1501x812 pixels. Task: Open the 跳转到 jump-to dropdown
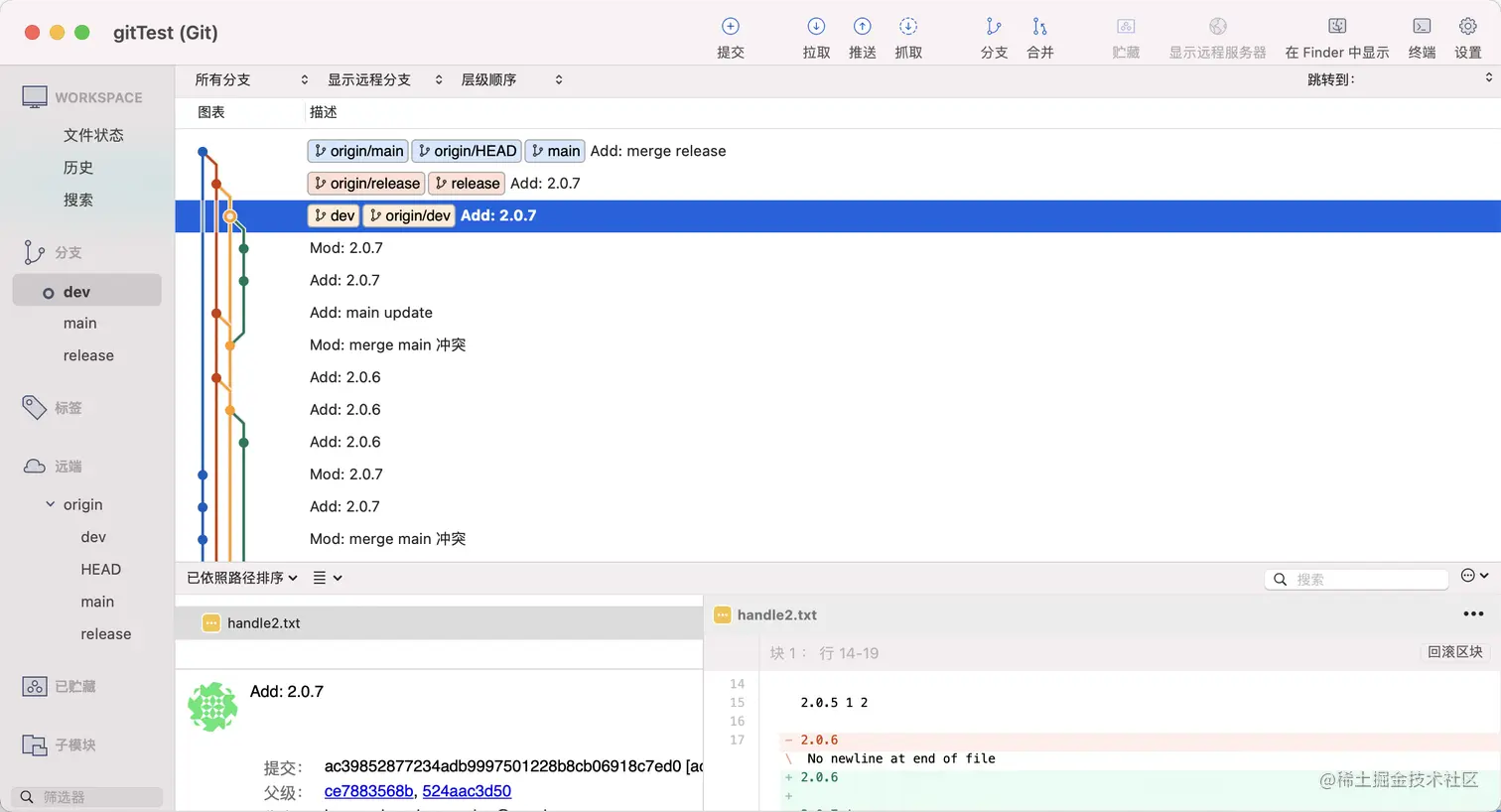(x=1399, y=79)
